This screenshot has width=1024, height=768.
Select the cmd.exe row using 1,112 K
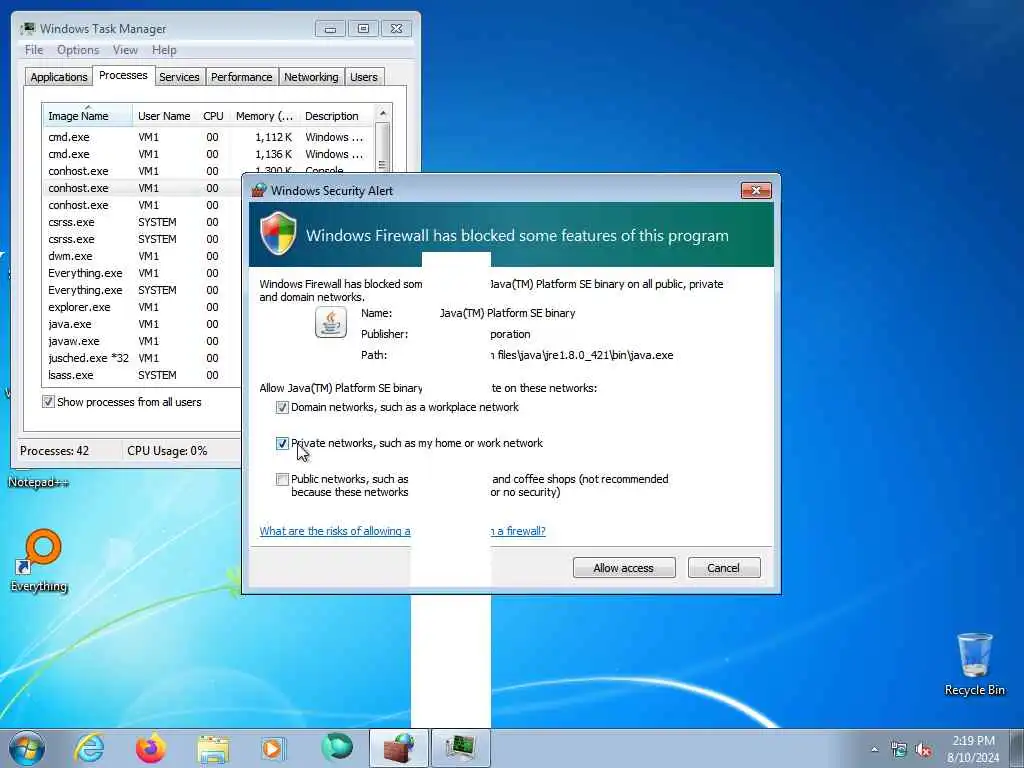click(208, 137)
